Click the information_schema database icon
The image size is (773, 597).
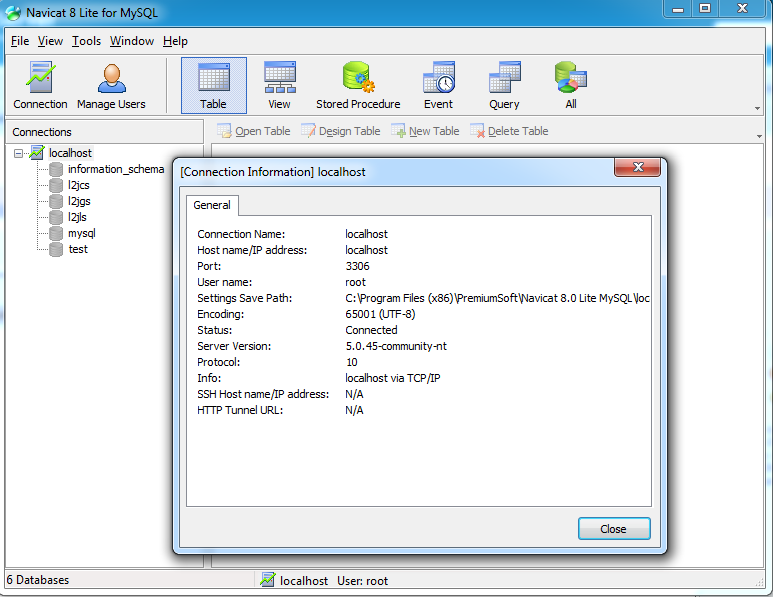(56, 169)
